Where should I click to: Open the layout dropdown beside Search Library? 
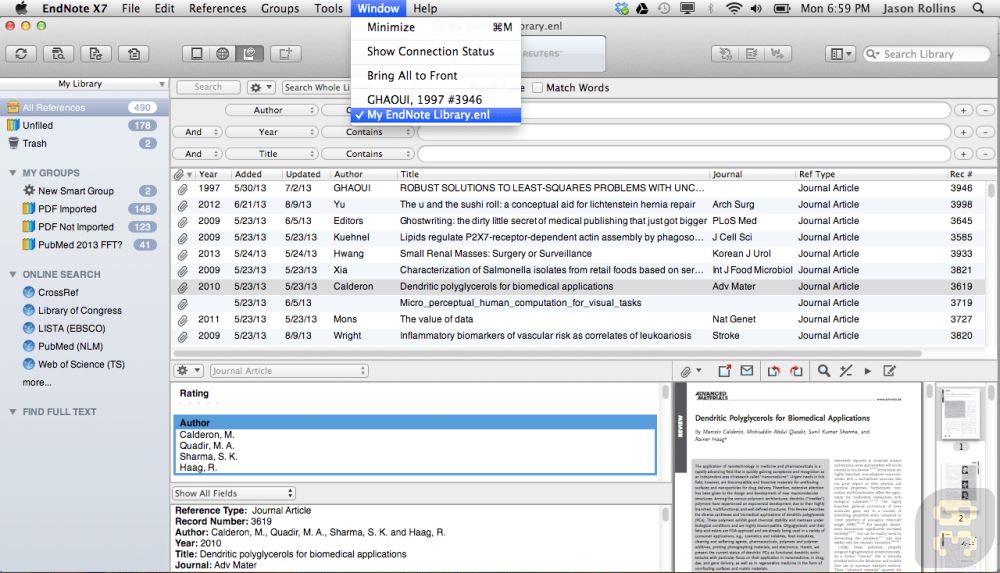(841, 54)
